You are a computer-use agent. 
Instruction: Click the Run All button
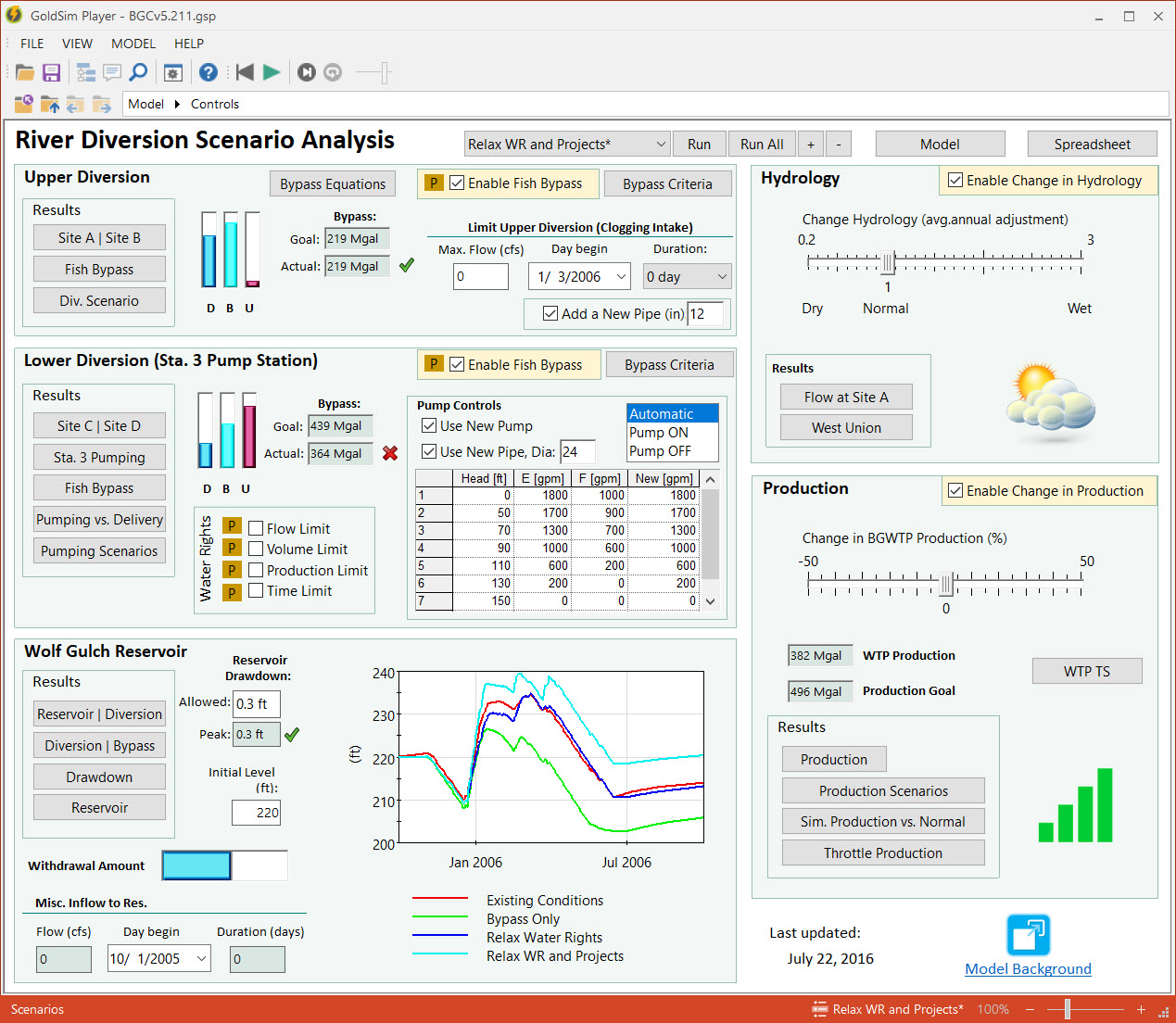click(762, 145)
